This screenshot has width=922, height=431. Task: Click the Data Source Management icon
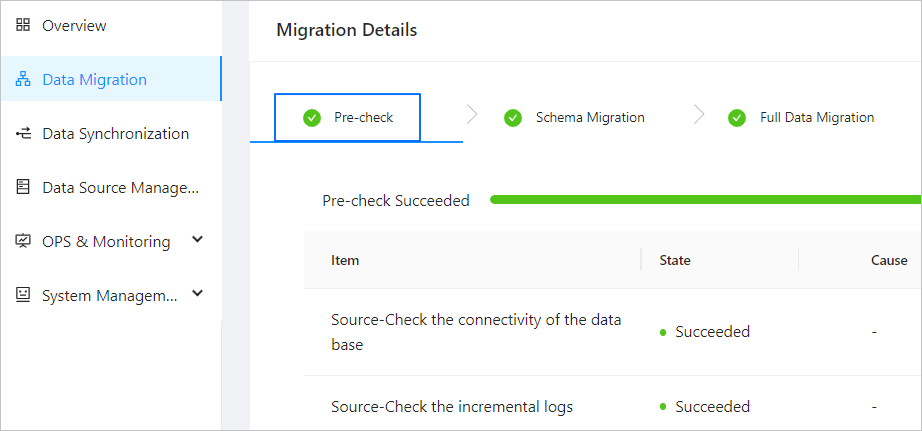[23, 187]
